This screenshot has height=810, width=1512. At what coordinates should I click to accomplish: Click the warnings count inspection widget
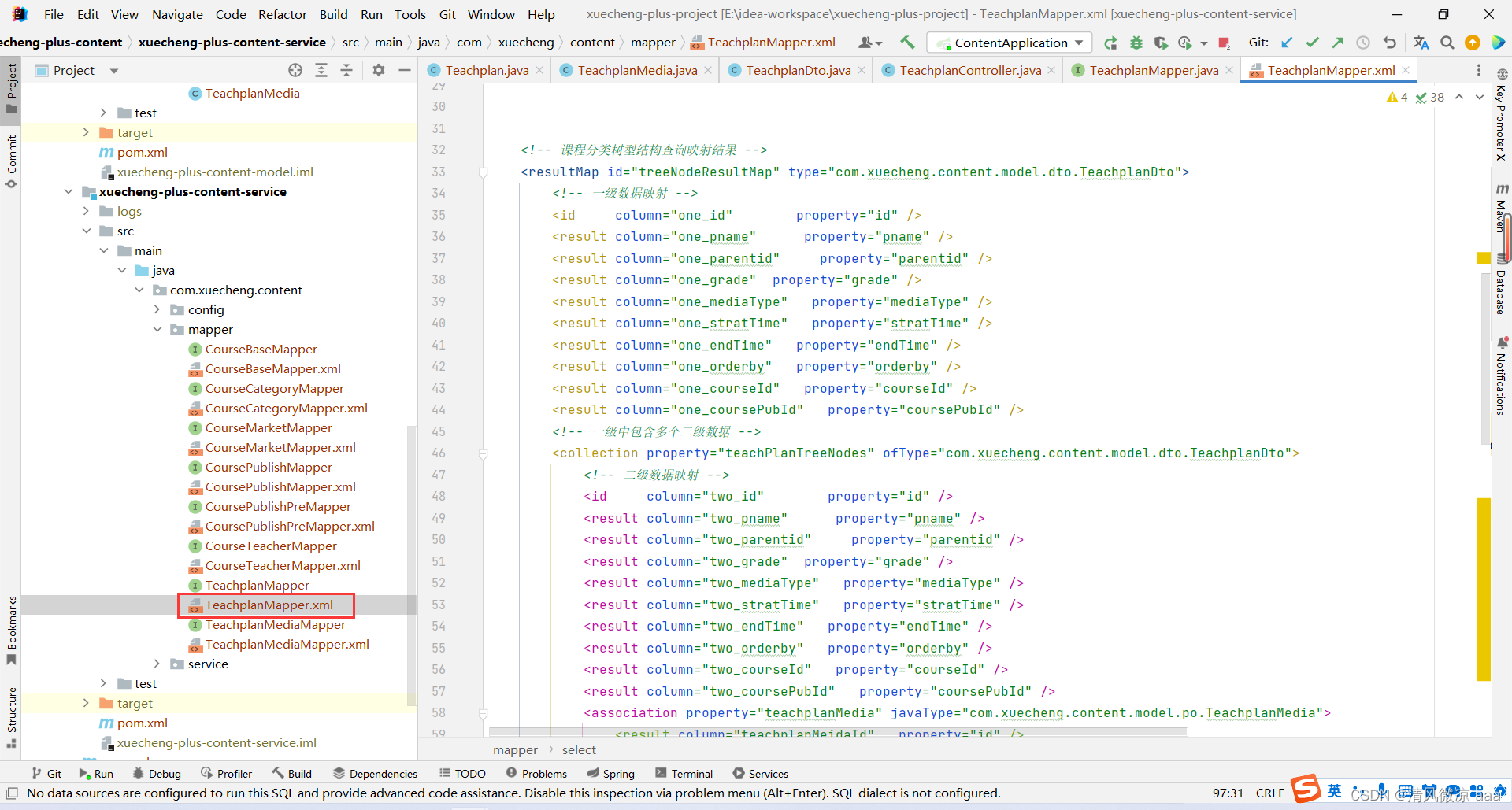pyautogui.click(x=1398, y=97)
